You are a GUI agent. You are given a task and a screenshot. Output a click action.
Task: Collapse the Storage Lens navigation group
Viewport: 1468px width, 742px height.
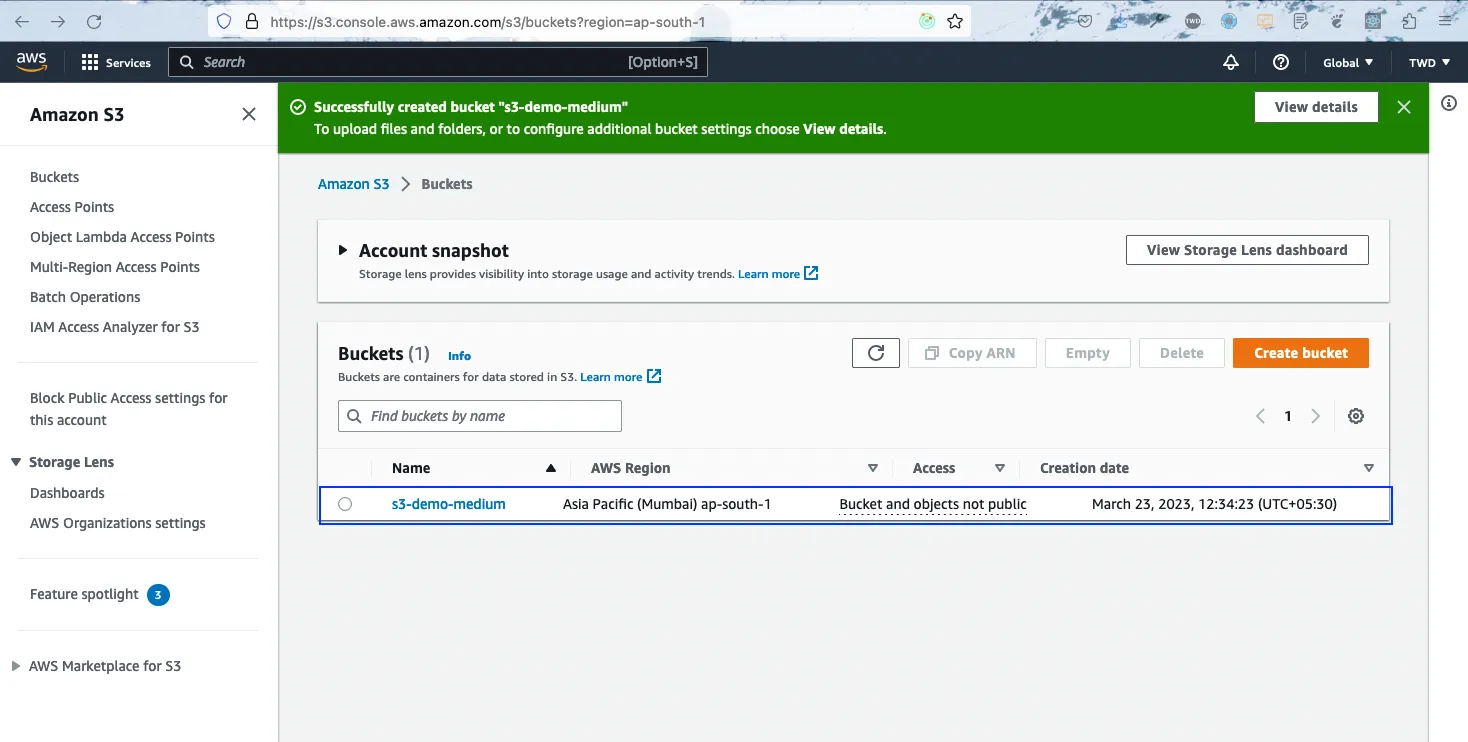tap(16, 462)
